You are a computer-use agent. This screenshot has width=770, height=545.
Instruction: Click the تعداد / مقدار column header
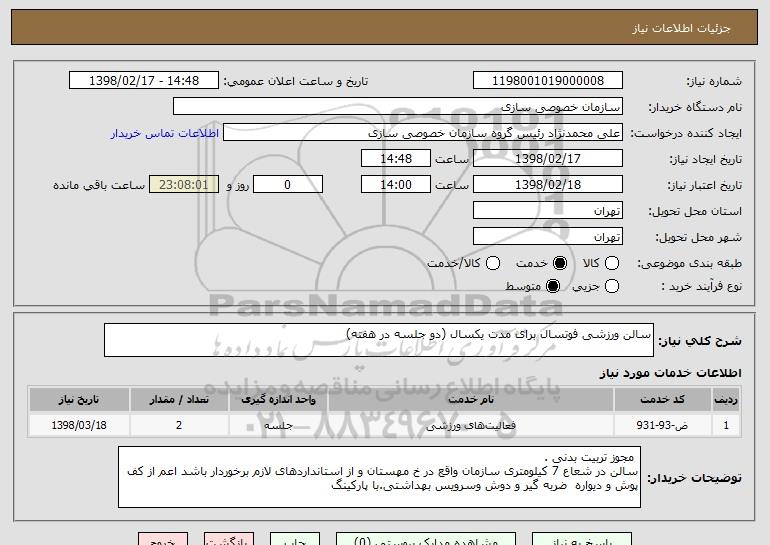click(x=179, y=400)
